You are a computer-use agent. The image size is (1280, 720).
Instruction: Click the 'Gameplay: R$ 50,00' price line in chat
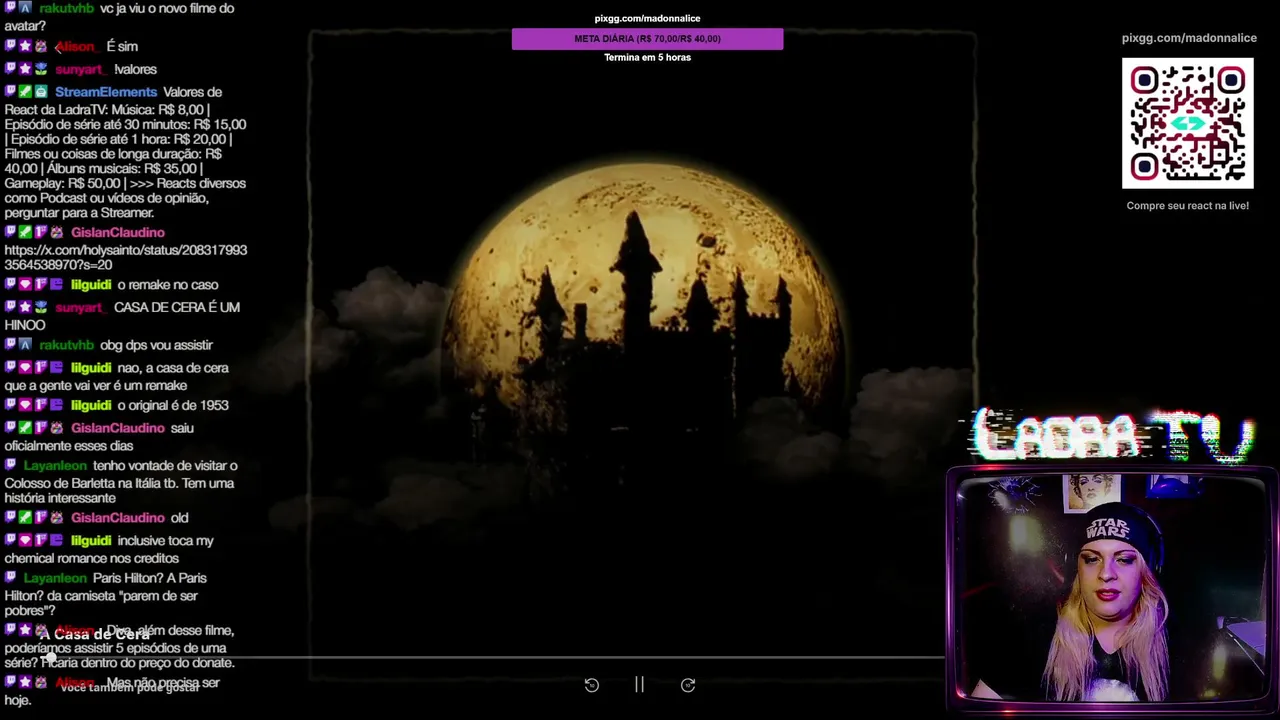pyautogui.click(x=62, y=184)
